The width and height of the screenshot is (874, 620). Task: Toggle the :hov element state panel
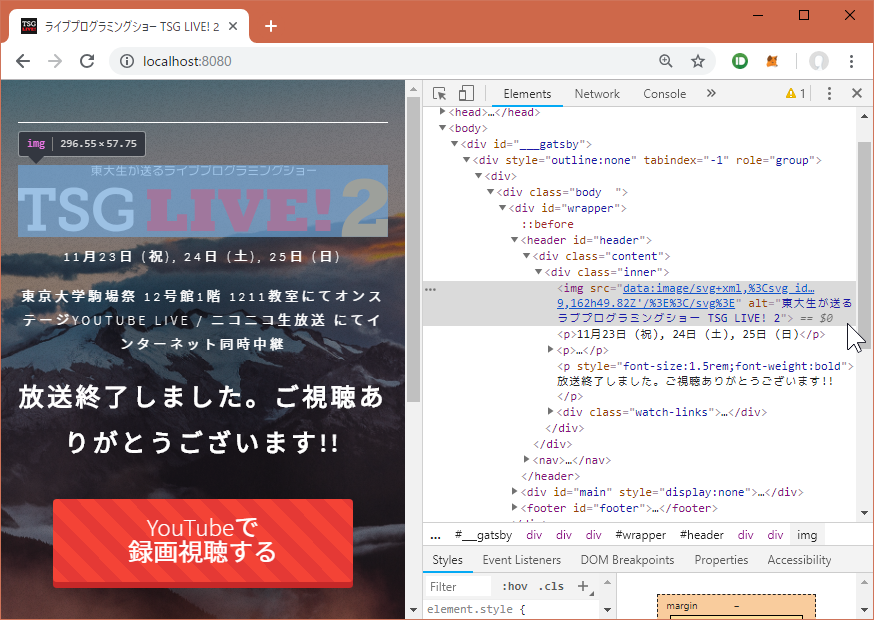pos(514,587)
